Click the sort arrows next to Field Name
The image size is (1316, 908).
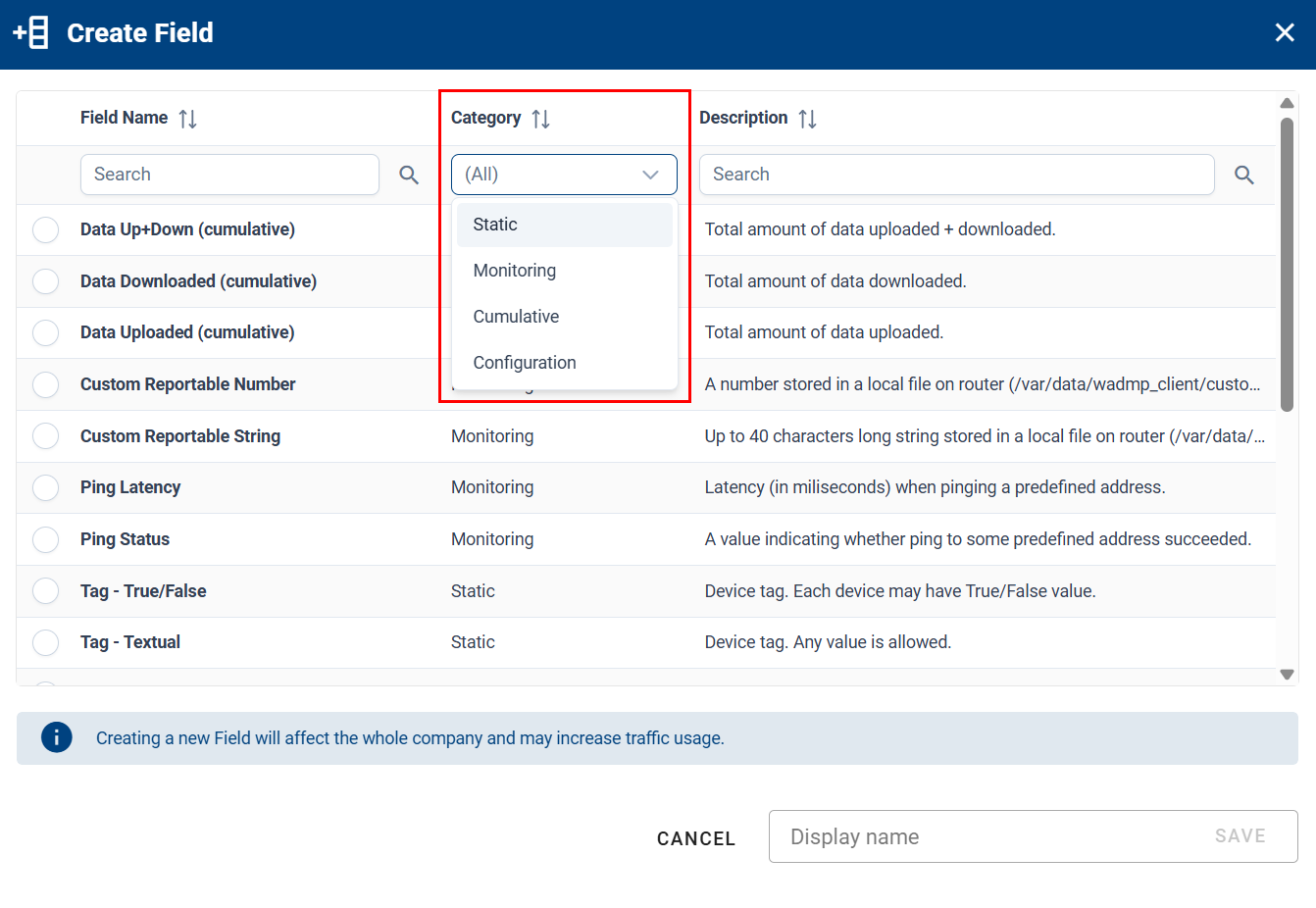pyautogui.click(x=189, y=117)
